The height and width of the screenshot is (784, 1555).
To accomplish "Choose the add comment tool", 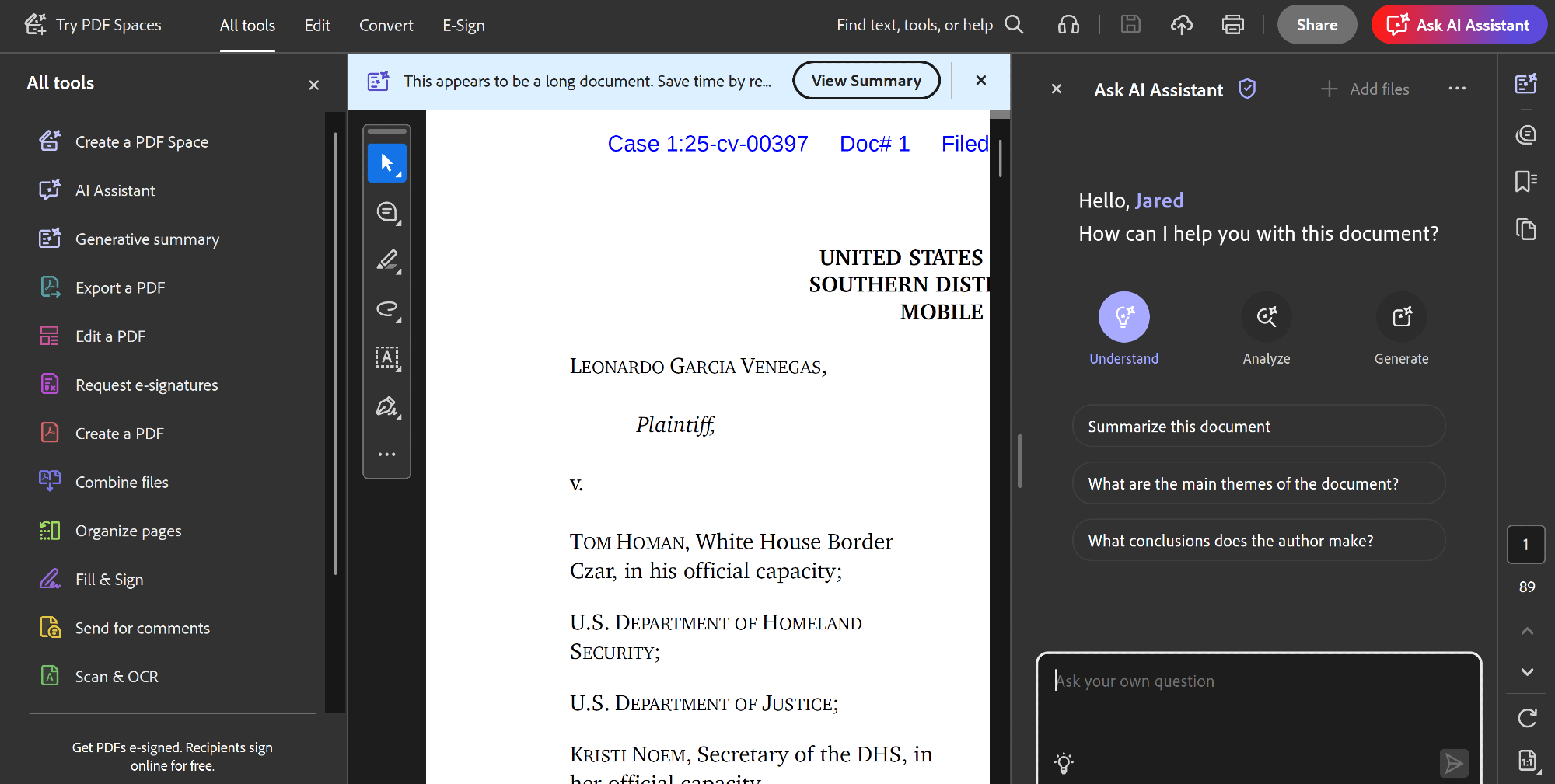I will [386, 212].
